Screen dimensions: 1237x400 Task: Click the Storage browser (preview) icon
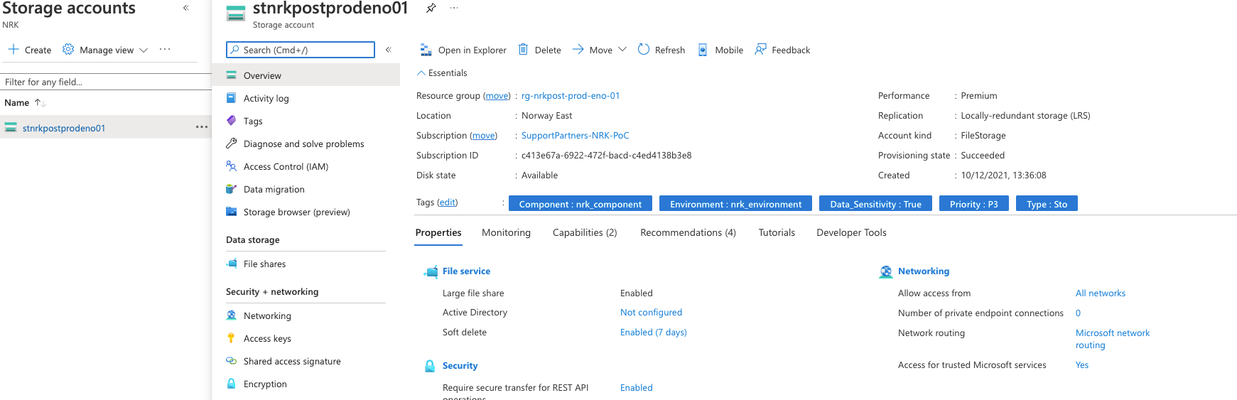[232, 212]
